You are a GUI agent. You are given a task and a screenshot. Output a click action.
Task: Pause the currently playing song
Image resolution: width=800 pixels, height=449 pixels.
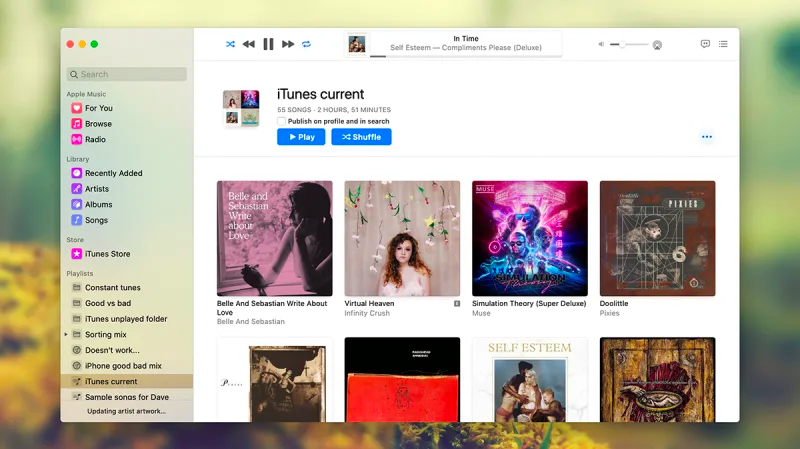[268, 44]
